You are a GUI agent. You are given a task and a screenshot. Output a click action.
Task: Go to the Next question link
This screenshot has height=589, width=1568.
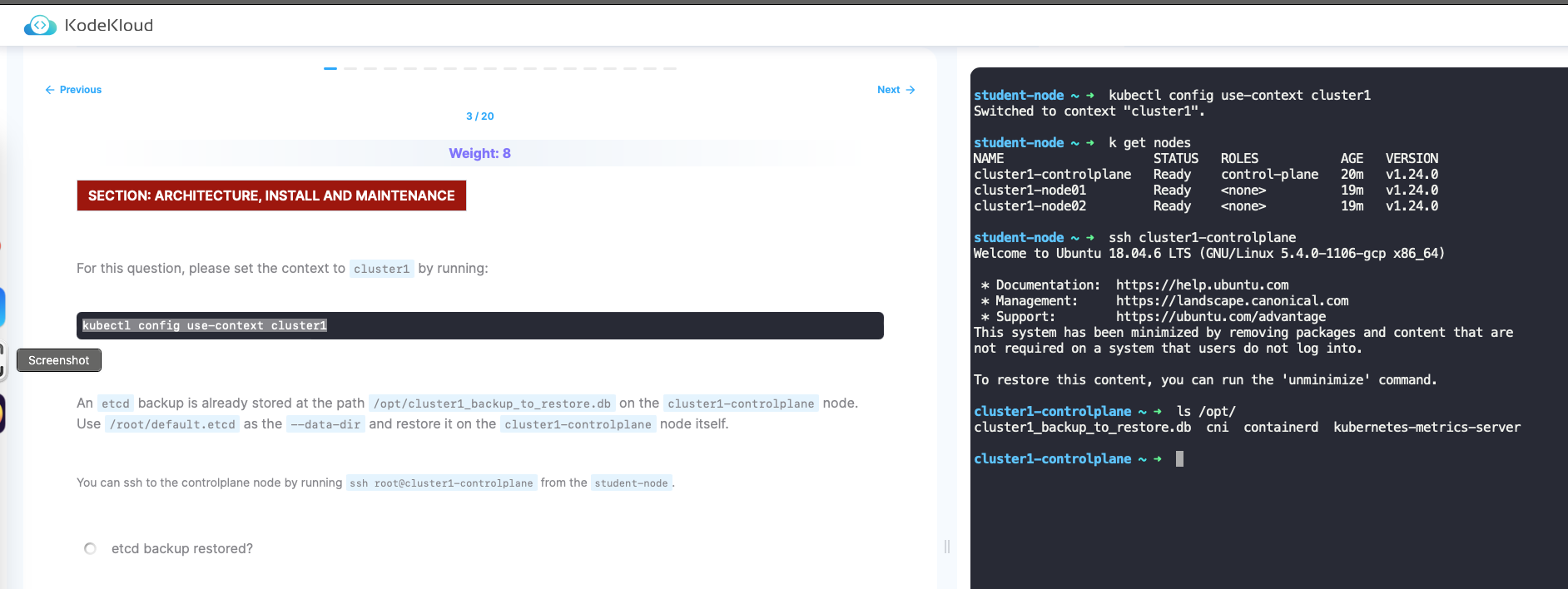(x=888, y=90)
